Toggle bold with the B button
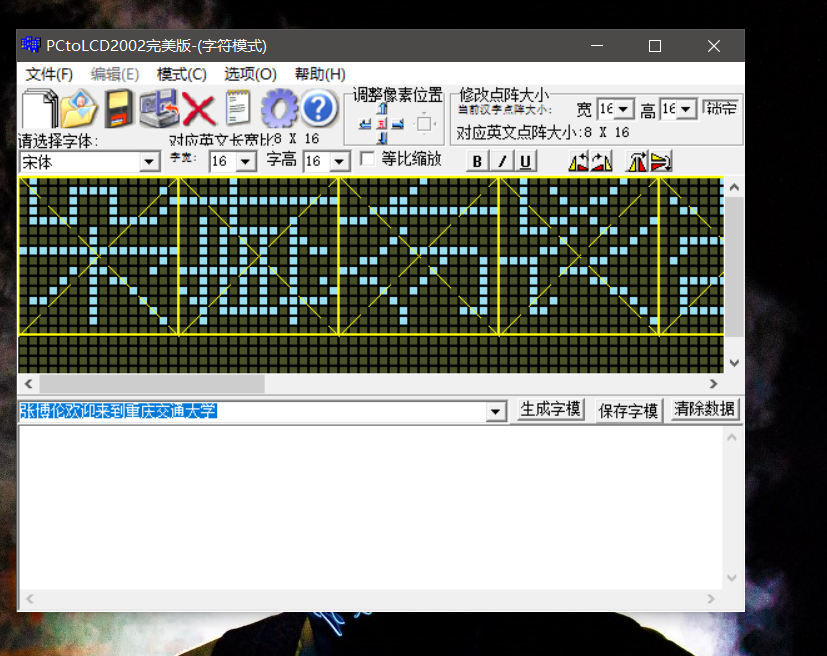Image resolution: width=827 pixels, height=656 pixels. tap(477, 161)
